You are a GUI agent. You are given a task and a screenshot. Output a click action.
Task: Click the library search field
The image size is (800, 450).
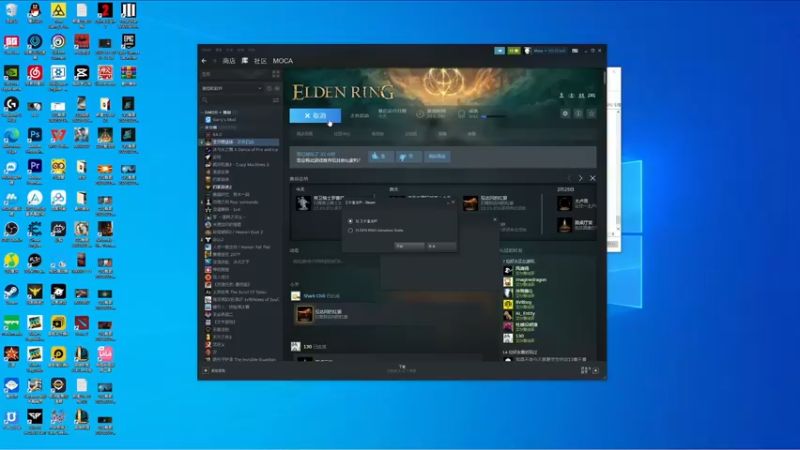236,100
